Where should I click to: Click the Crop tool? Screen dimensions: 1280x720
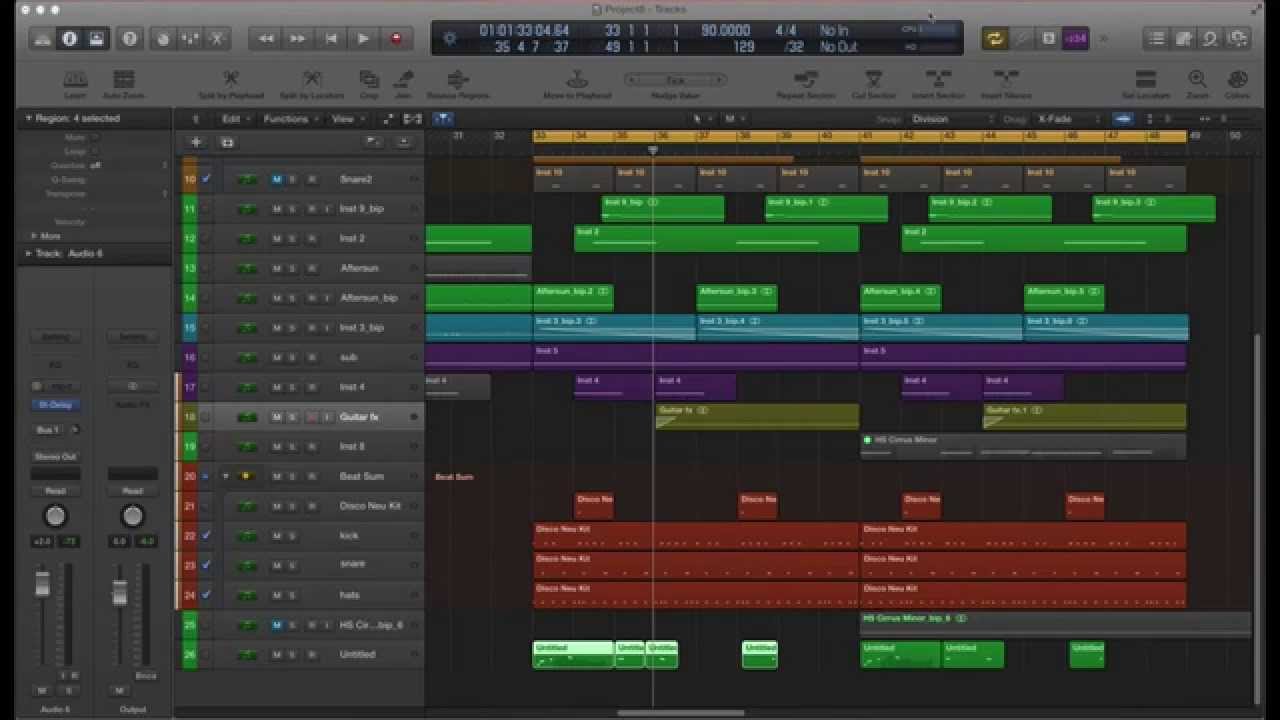point(368,84)
